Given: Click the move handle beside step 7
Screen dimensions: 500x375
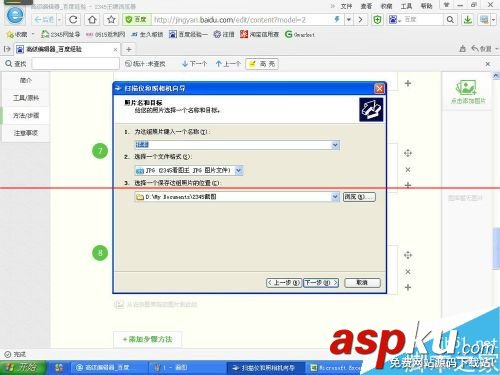Looking at the screenshot, I should (408, 153).
